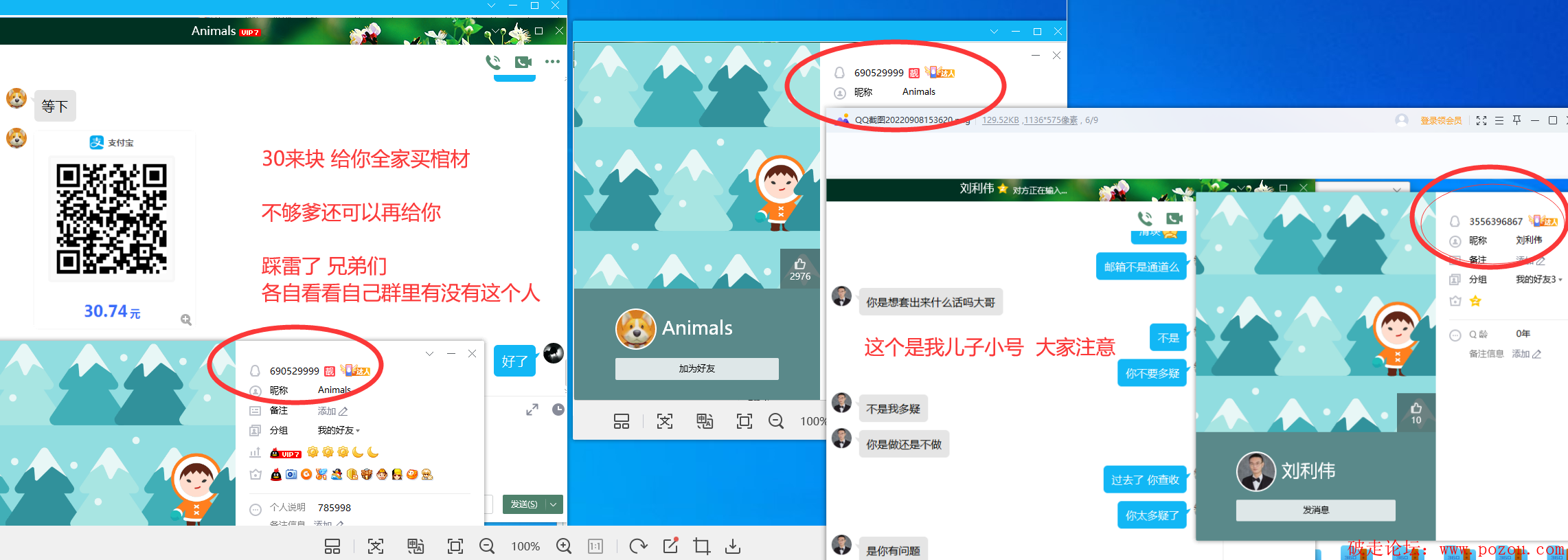Click 添加 remark edit on Animals card

pyautogui.click(x=333, y=411)
